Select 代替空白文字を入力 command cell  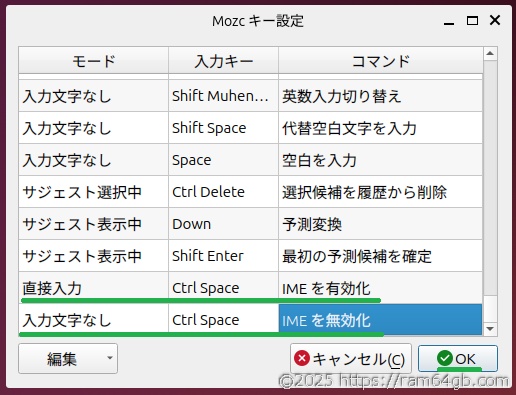[380, 128]
